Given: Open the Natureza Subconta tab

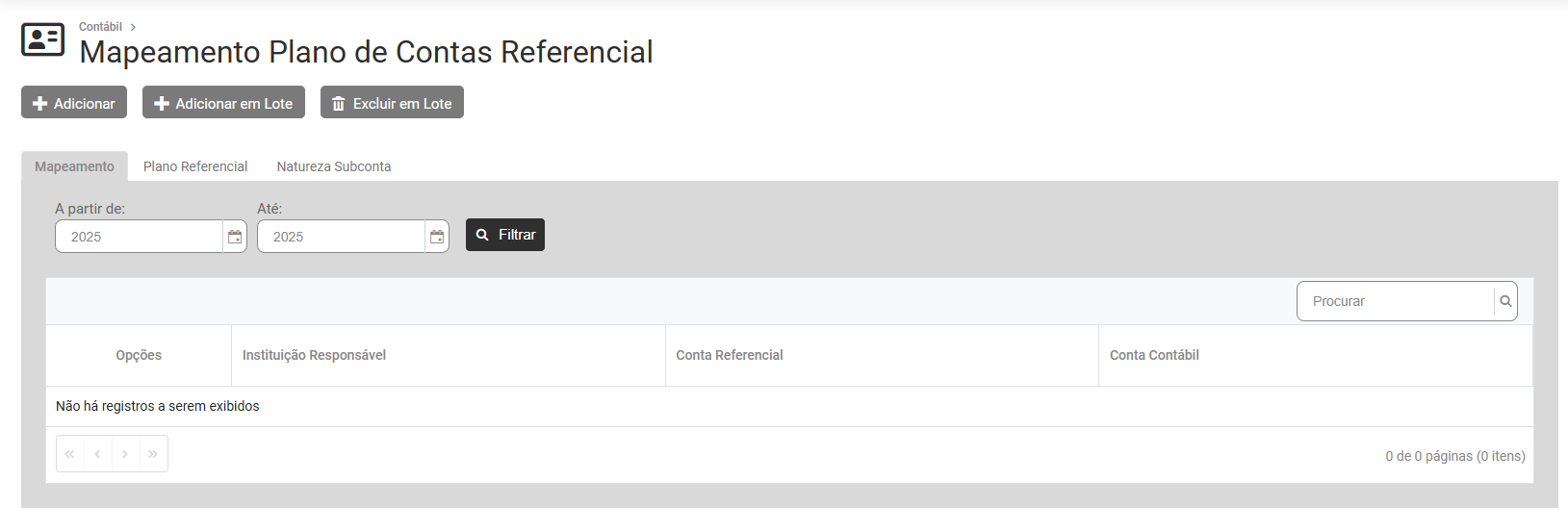Looking at the screenshot, I should point(334,166).
